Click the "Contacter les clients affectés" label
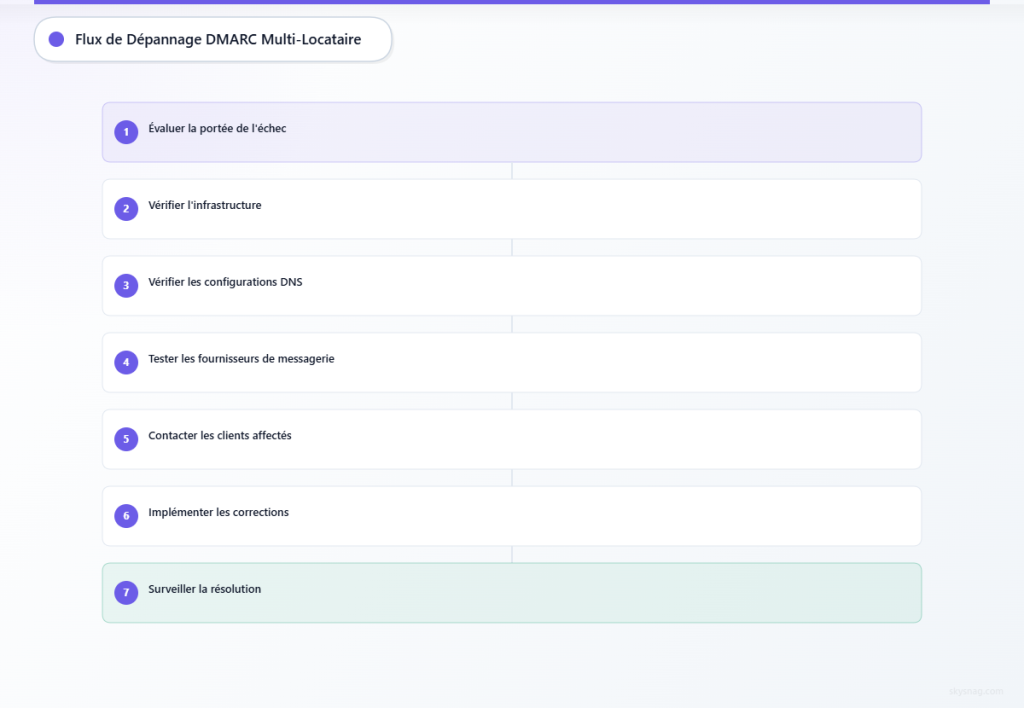Image resolution: width=1024 pixels, height=708 pixels. coord(220,436)
